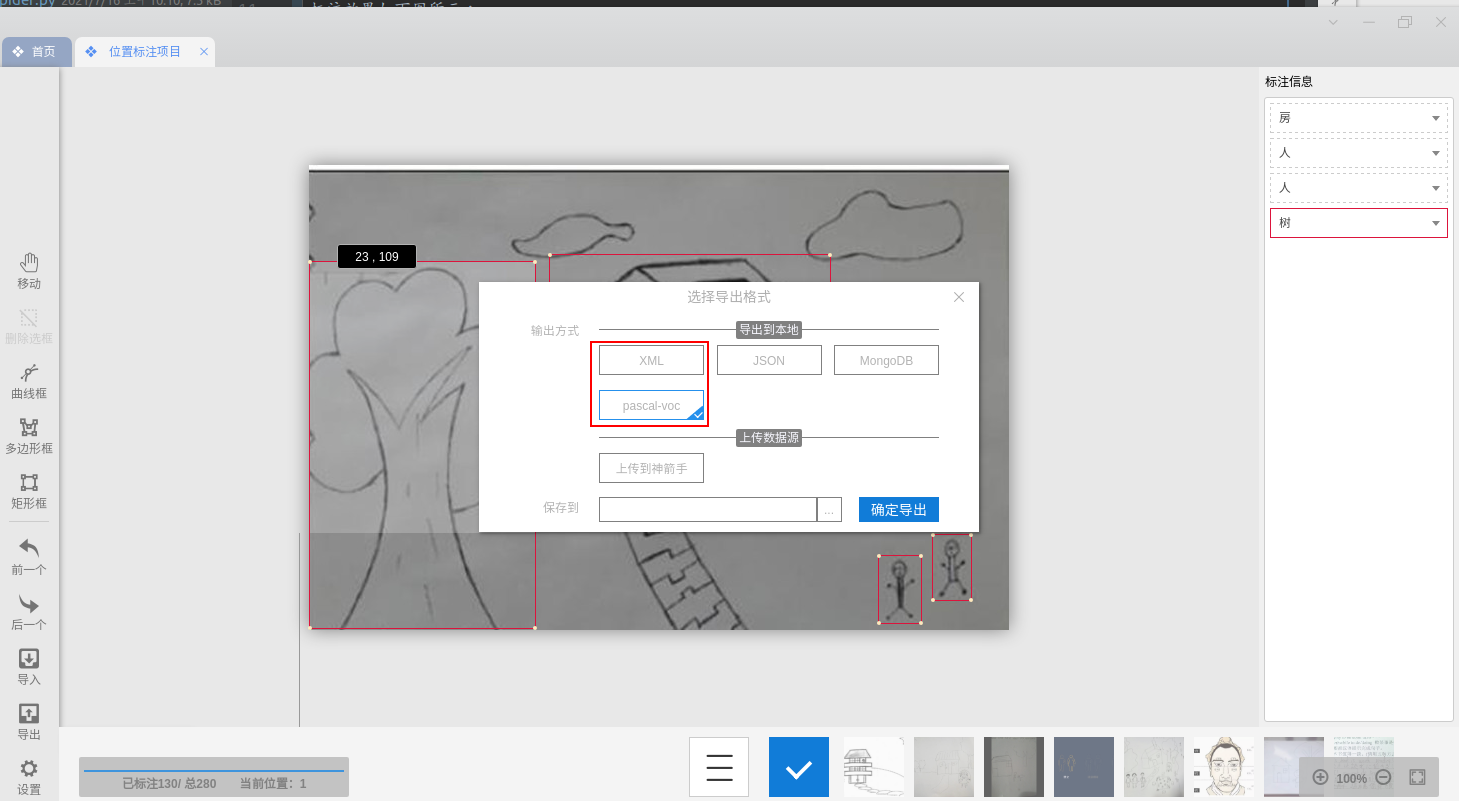Screen dimensions: 1459x801
Task: Click the 导入 import icon
Action: point(29,659)
